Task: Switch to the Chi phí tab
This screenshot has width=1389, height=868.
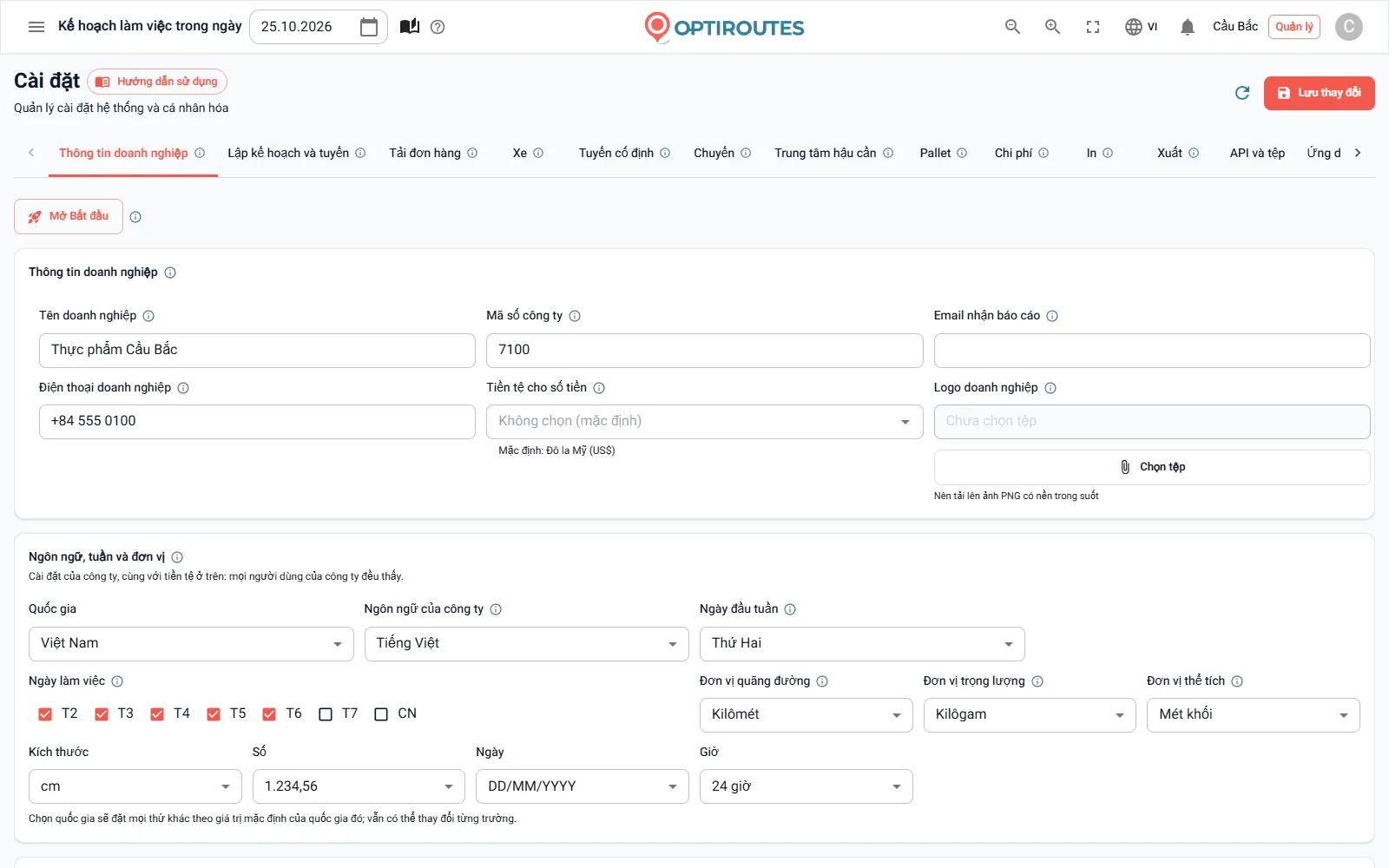Action: (x=1021, y=154)
